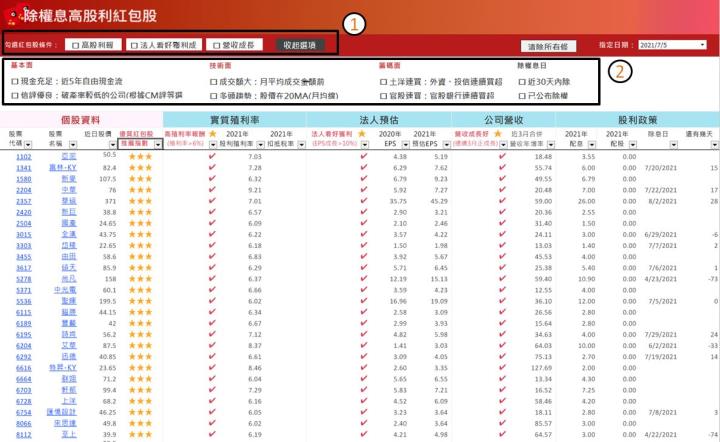
Task: Select the three-star rating in the 8112 row
Action: tap(140, 434)
